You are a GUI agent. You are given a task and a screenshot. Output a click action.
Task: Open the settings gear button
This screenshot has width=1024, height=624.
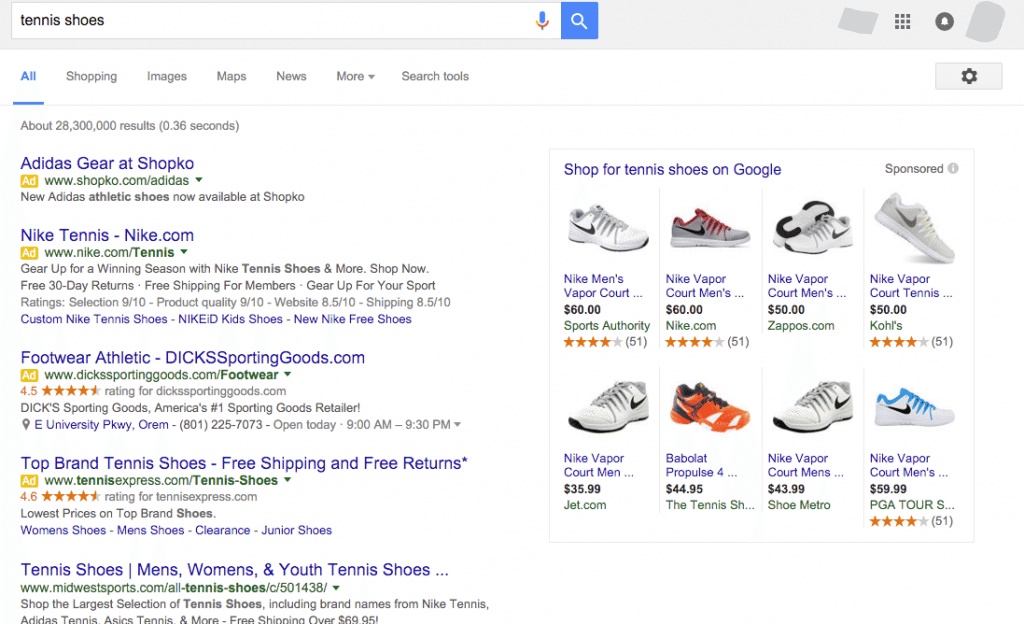point(968,76)
